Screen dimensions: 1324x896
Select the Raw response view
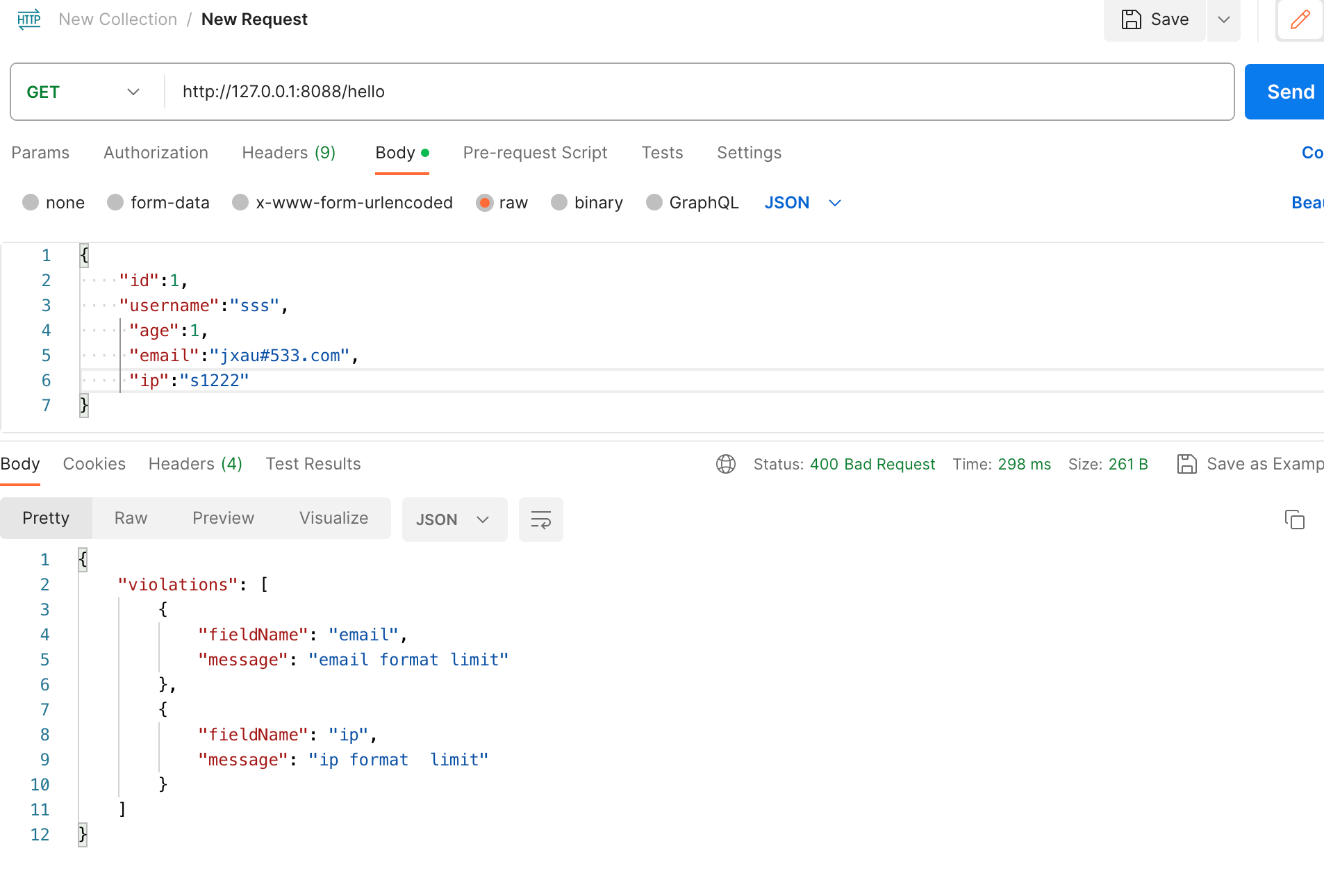[131, 518]
